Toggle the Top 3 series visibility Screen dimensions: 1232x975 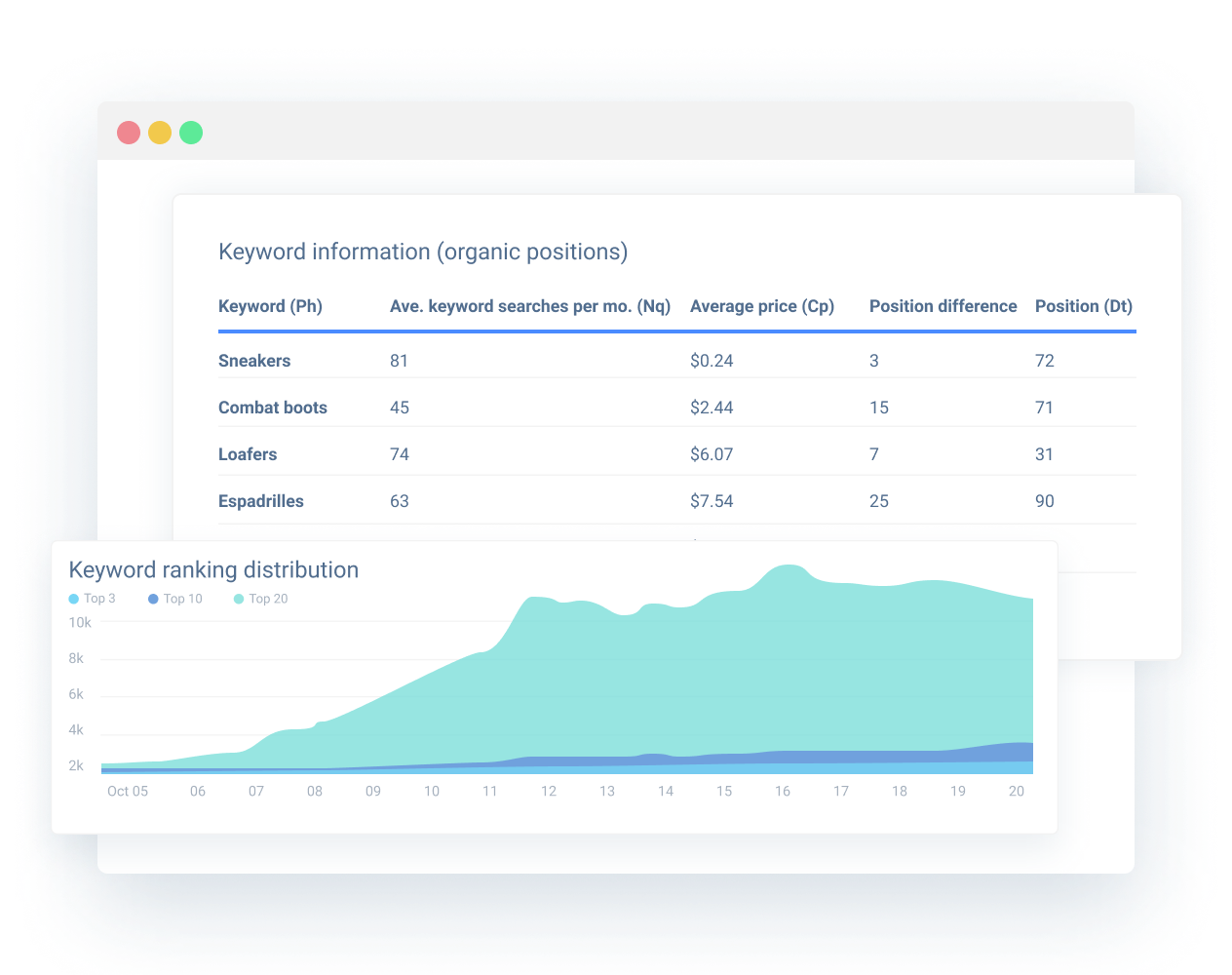click(93, 599)
